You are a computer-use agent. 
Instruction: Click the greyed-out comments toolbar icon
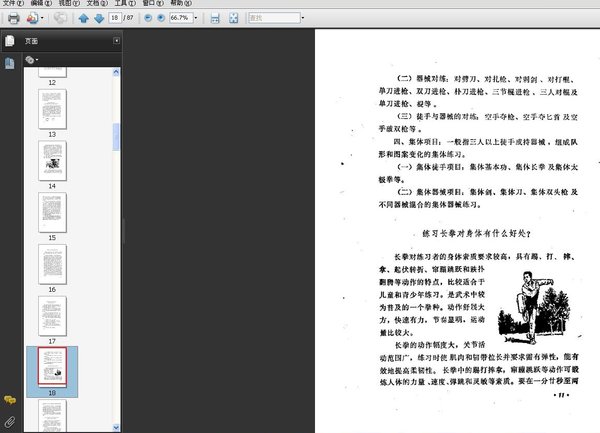click(60, 18)
